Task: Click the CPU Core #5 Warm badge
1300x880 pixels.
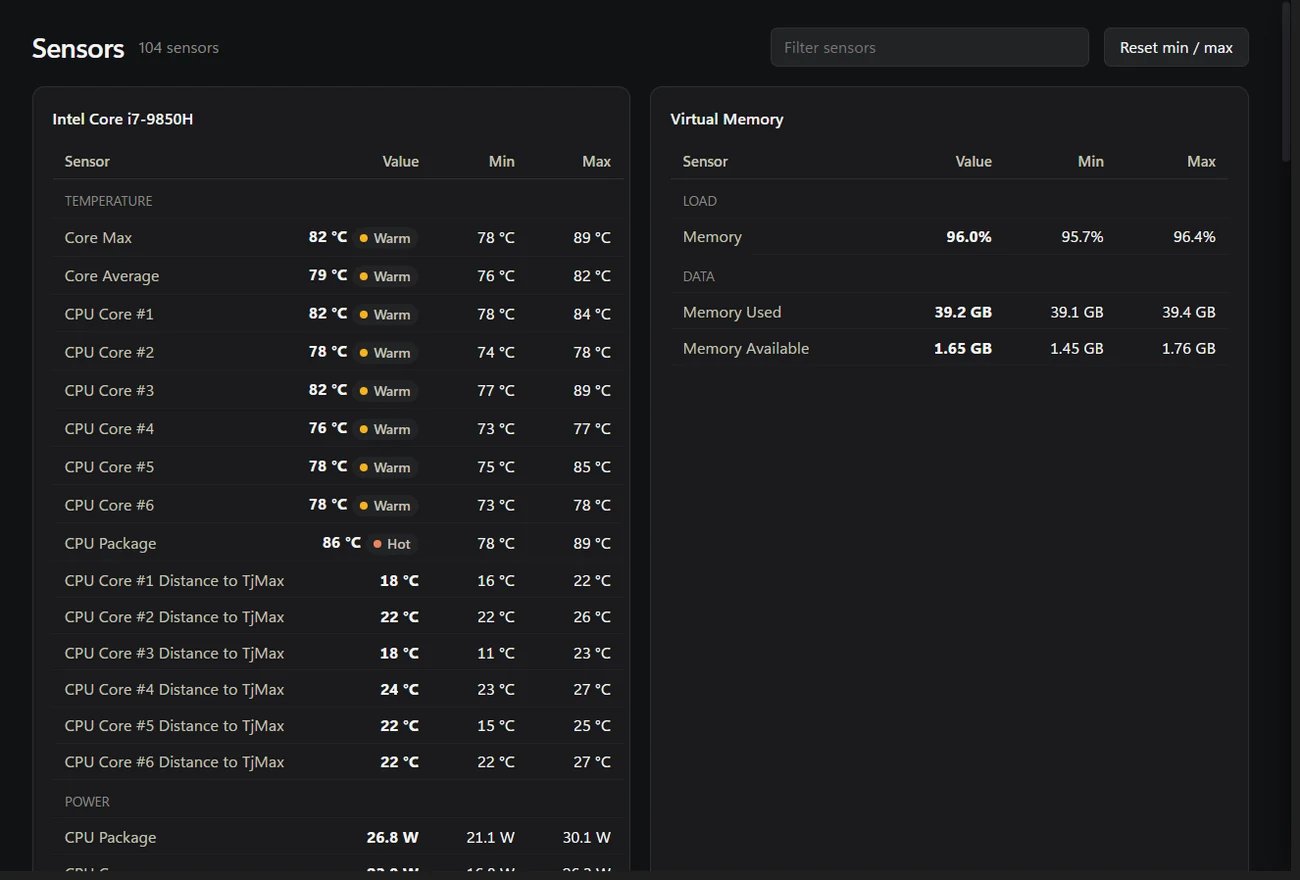Action: (x=385, y=467)
